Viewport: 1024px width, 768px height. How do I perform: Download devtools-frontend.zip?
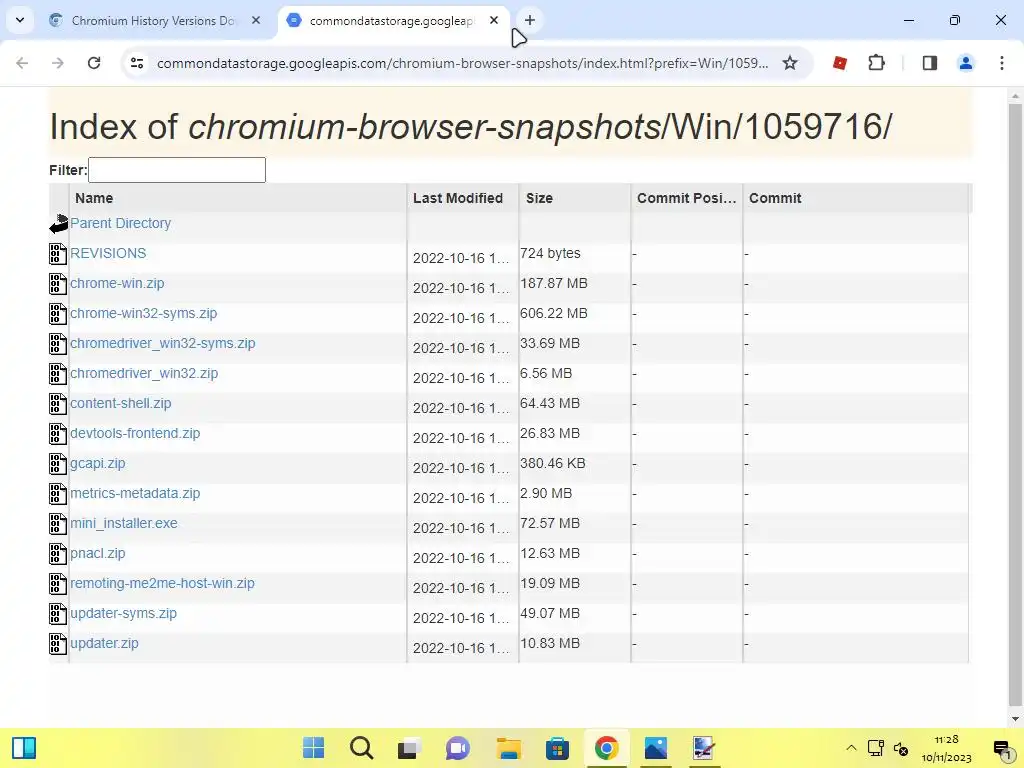(x=135, y=434)
